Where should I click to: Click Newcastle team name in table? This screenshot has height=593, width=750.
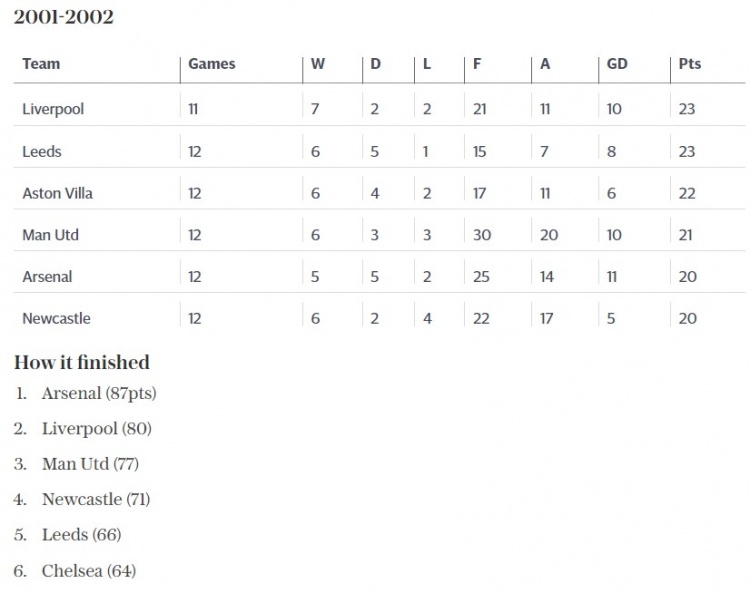pos(56,318)
